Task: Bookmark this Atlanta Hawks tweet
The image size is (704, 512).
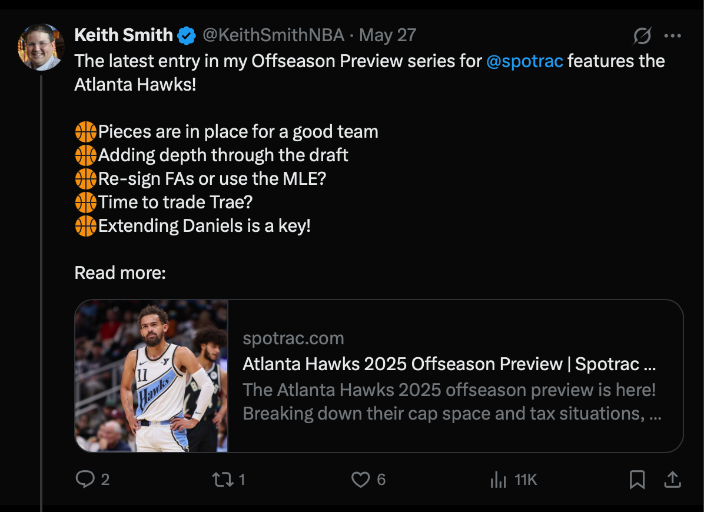Action: point(637,480)
